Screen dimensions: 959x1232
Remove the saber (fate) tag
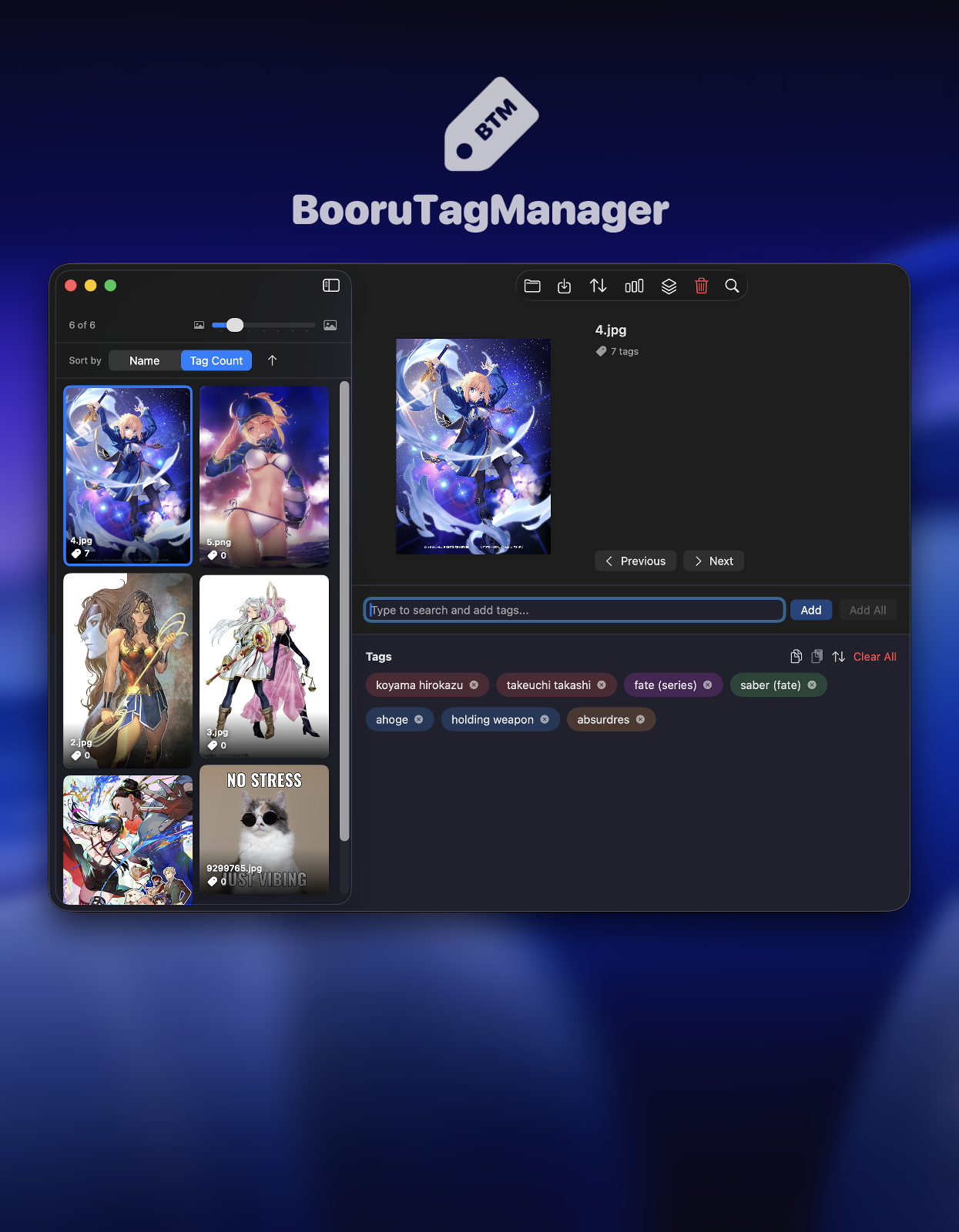812,685
